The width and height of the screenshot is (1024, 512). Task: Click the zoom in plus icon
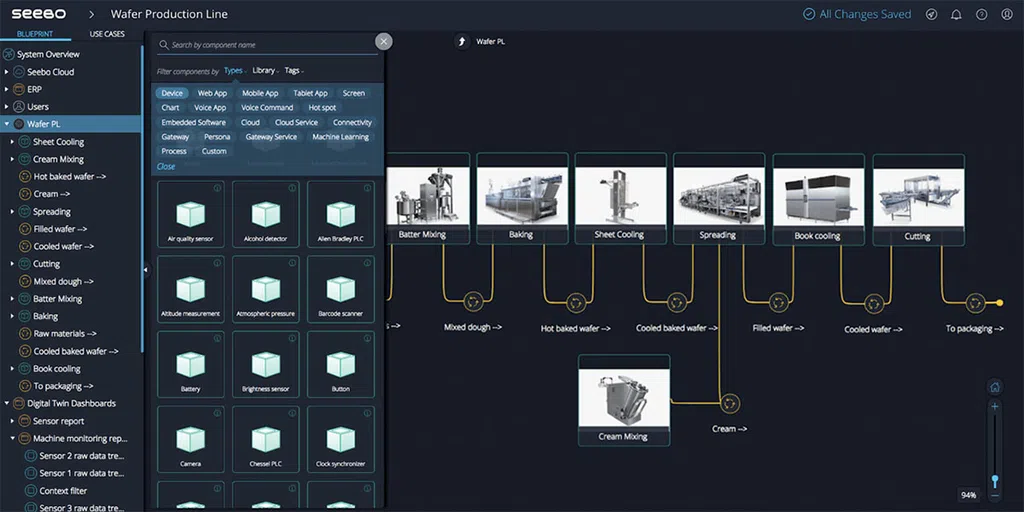(x=995, y=406)
